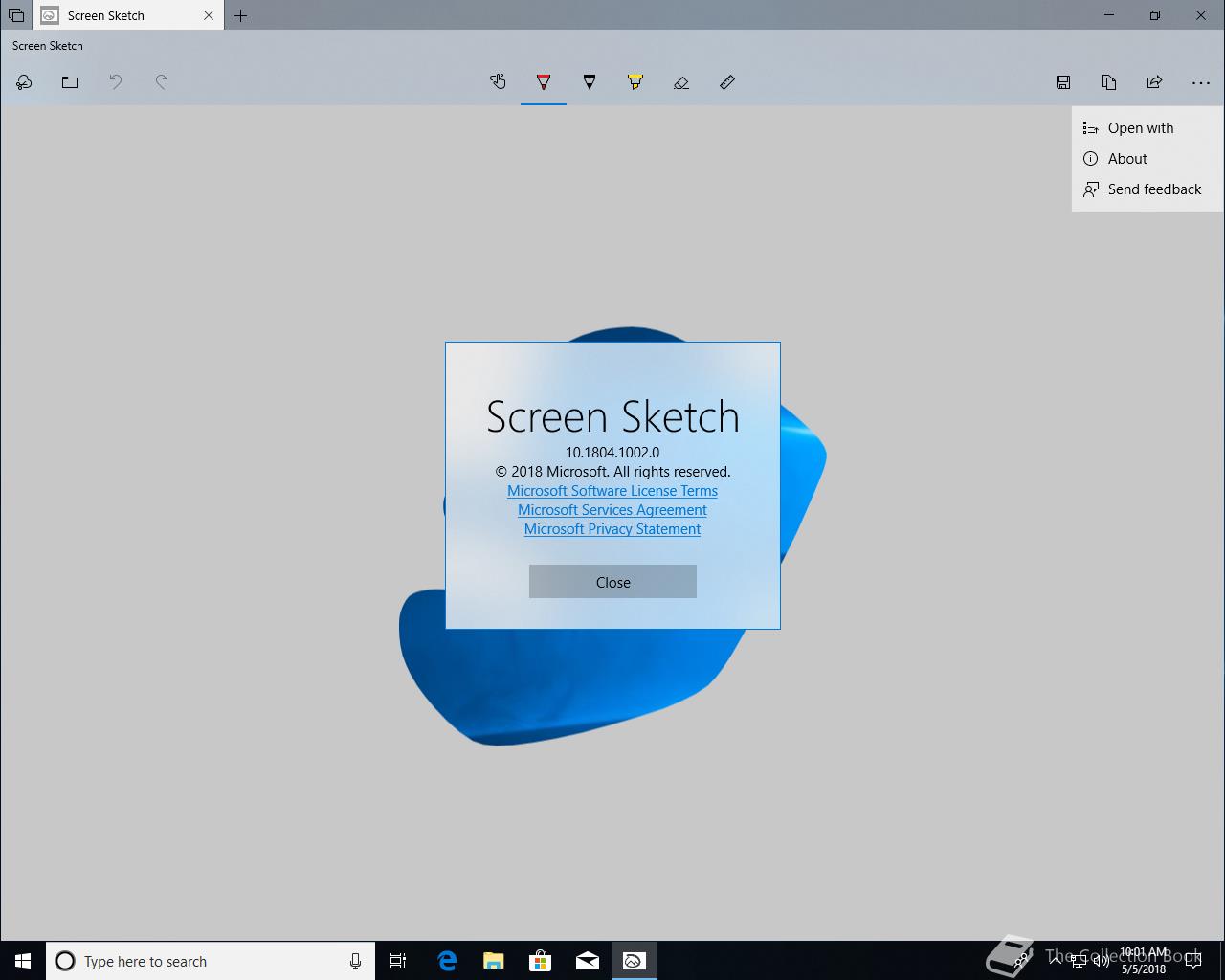This screenshot has height=980, width=1225.
Task: Close the Screen Sketch tab
Action: (209, 15)
